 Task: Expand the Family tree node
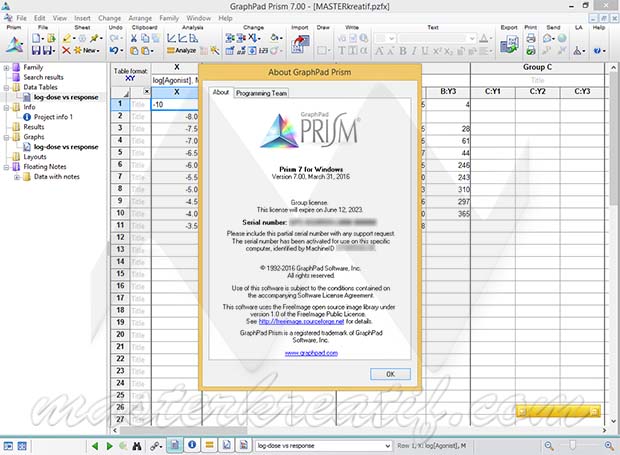[6, 67]
